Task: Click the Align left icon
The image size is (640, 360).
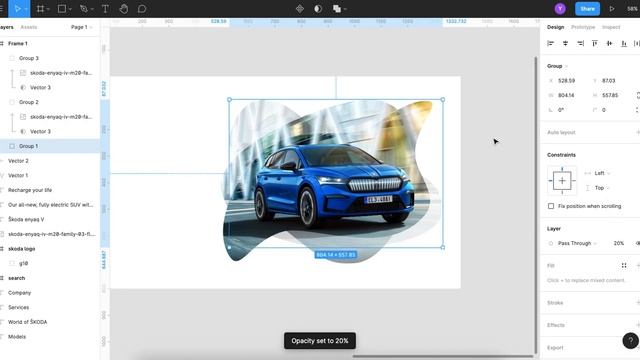Action: (551, 43)
